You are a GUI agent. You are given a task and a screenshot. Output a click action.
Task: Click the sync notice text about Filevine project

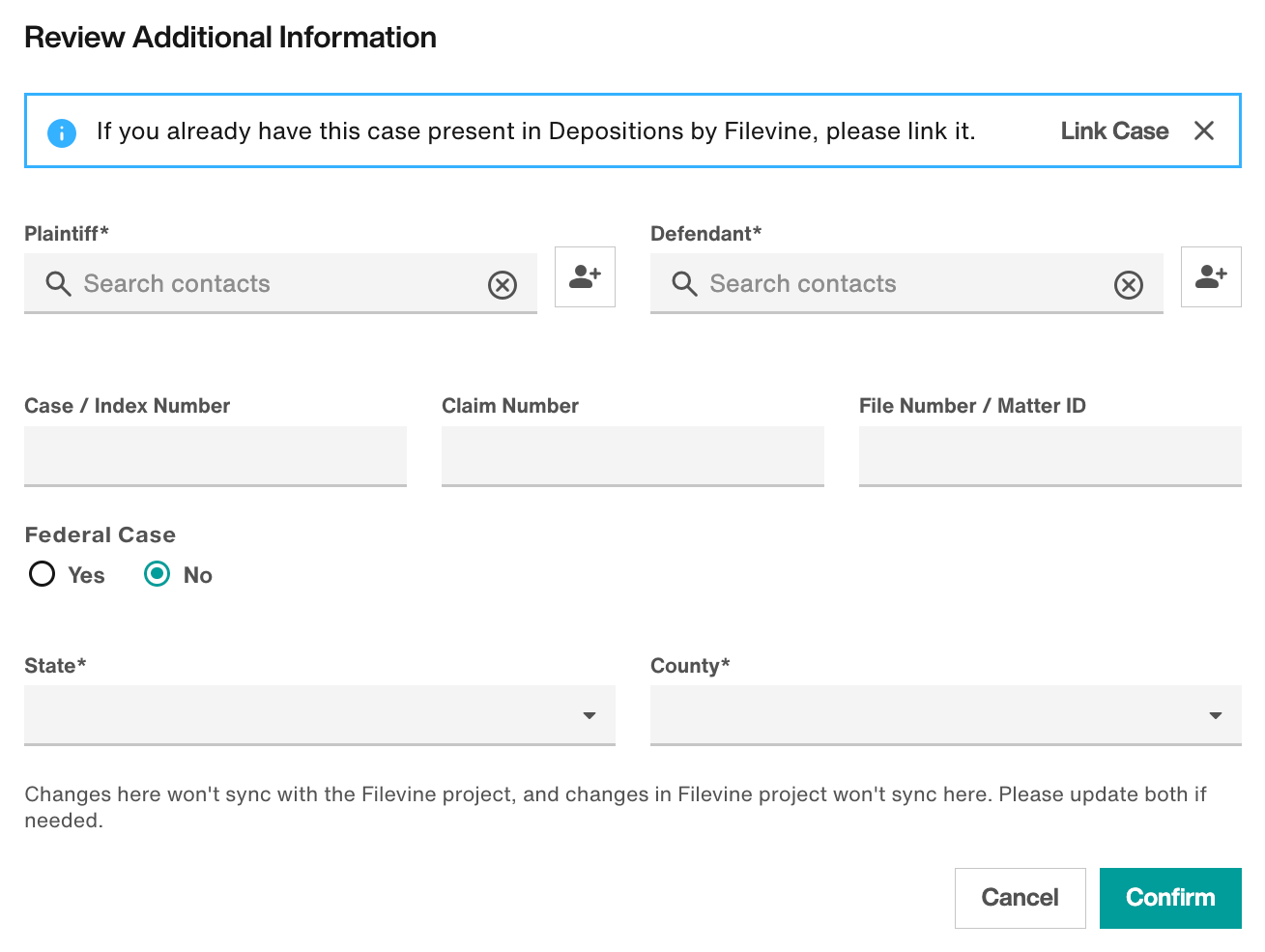pyautogui.click(x=616, y=807)
